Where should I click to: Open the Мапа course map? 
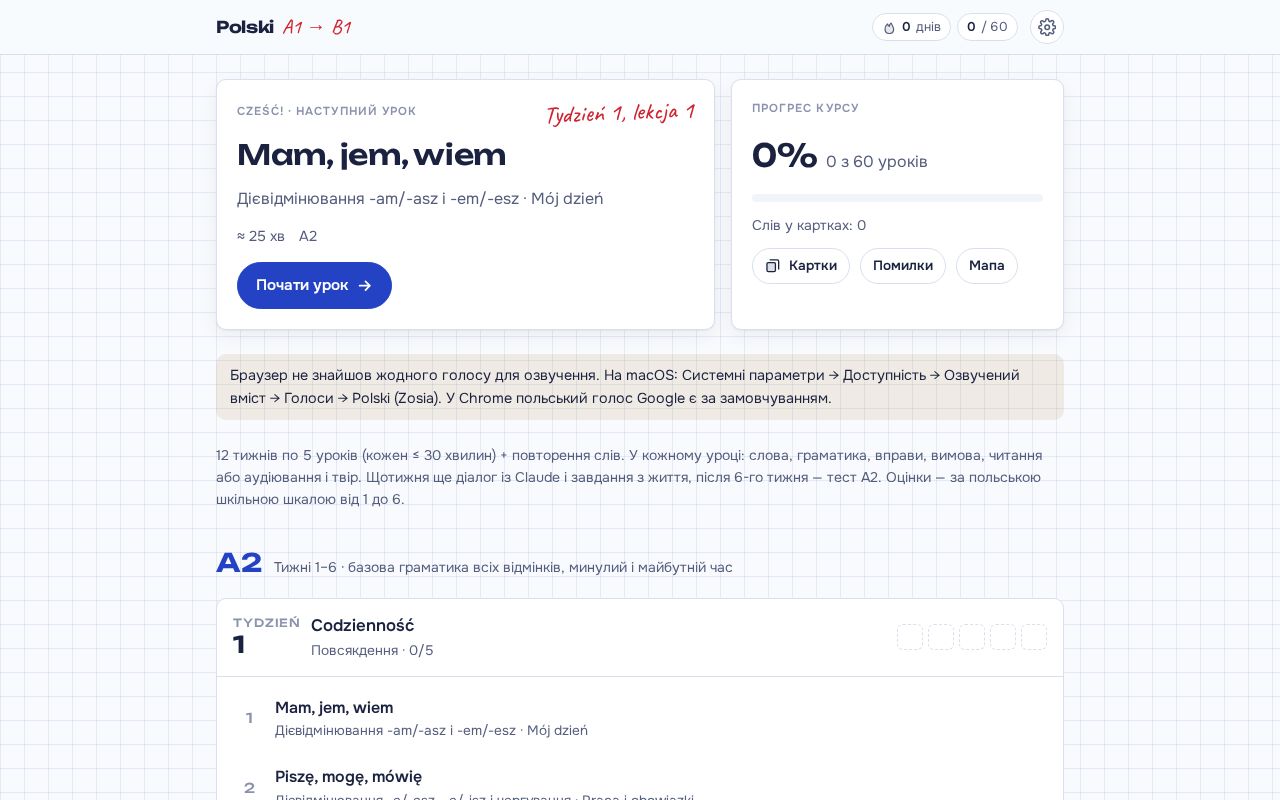[x=987, y=266]
